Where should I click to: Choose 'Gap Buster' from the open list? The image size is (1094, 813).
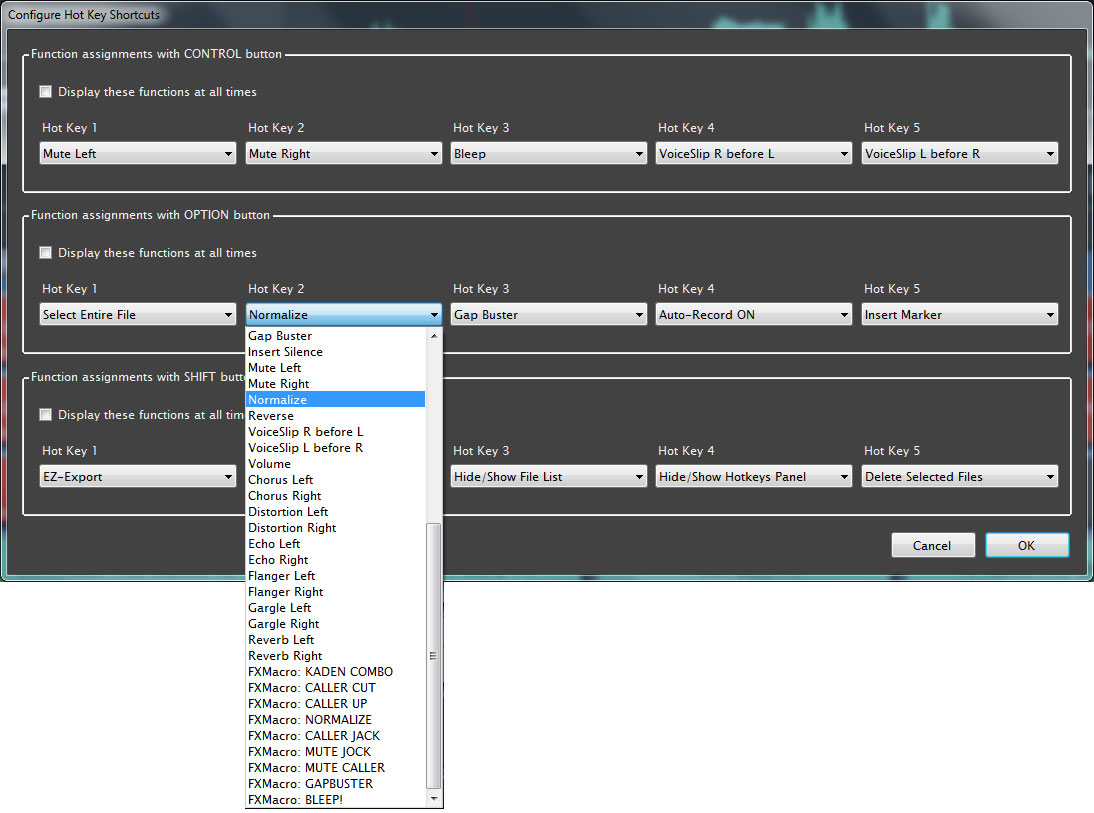coord(336,336)
